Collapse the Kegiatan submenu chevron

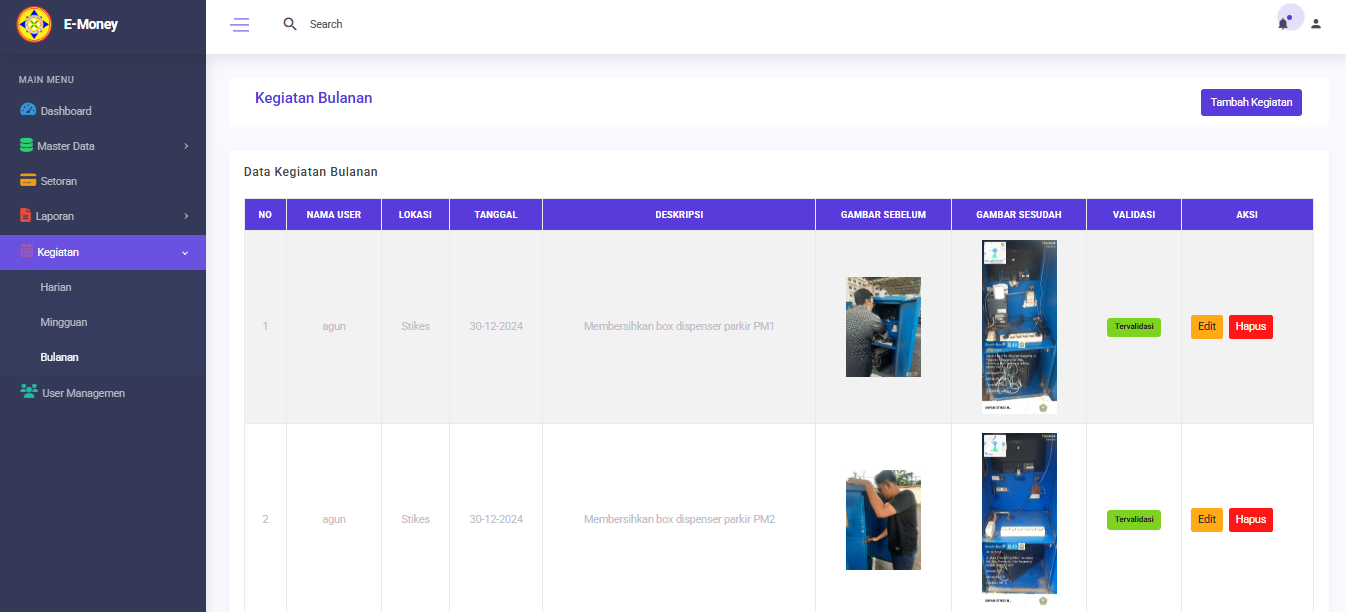tap(185, 252)
